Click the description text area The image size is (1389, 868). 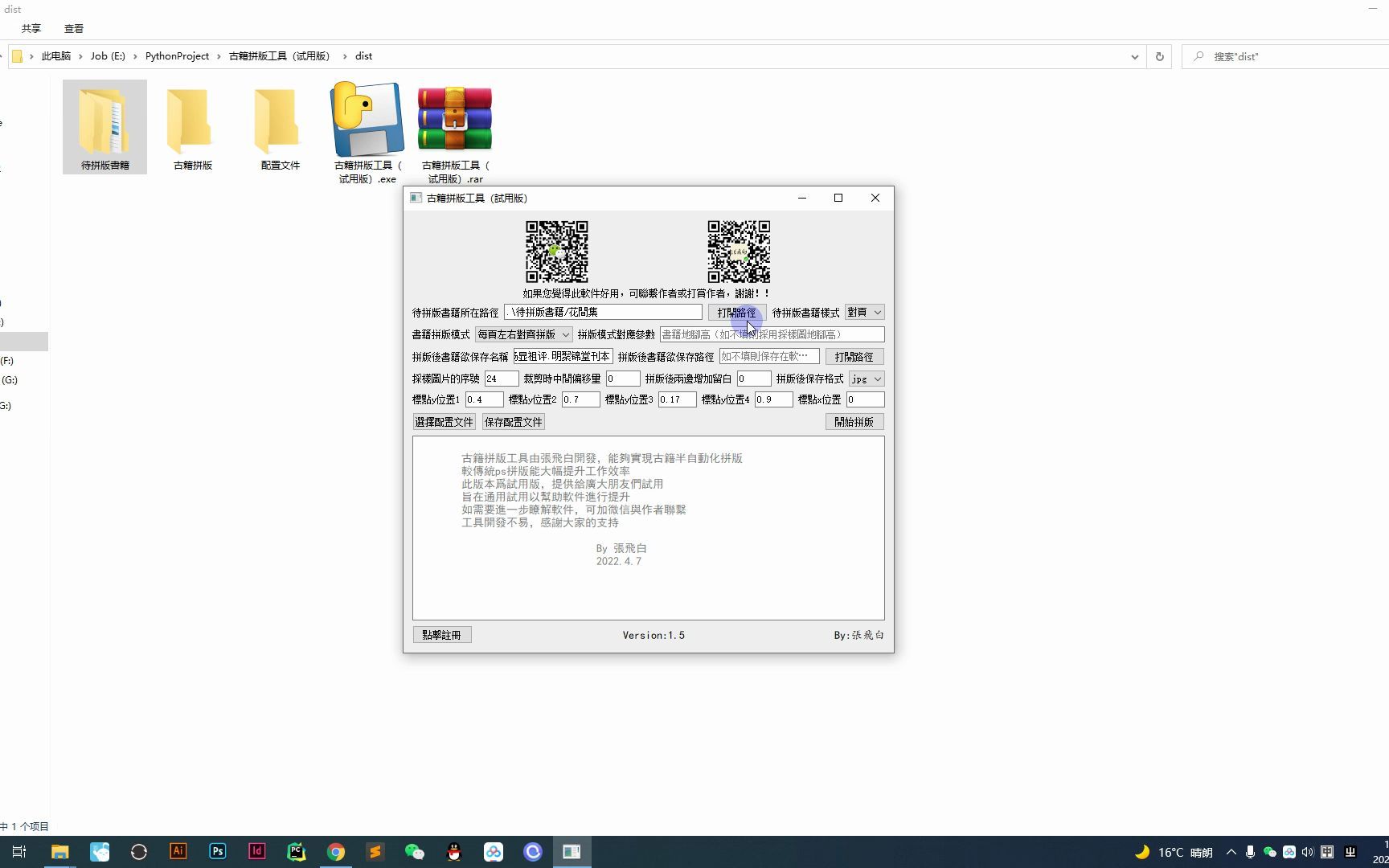(649, 528)
